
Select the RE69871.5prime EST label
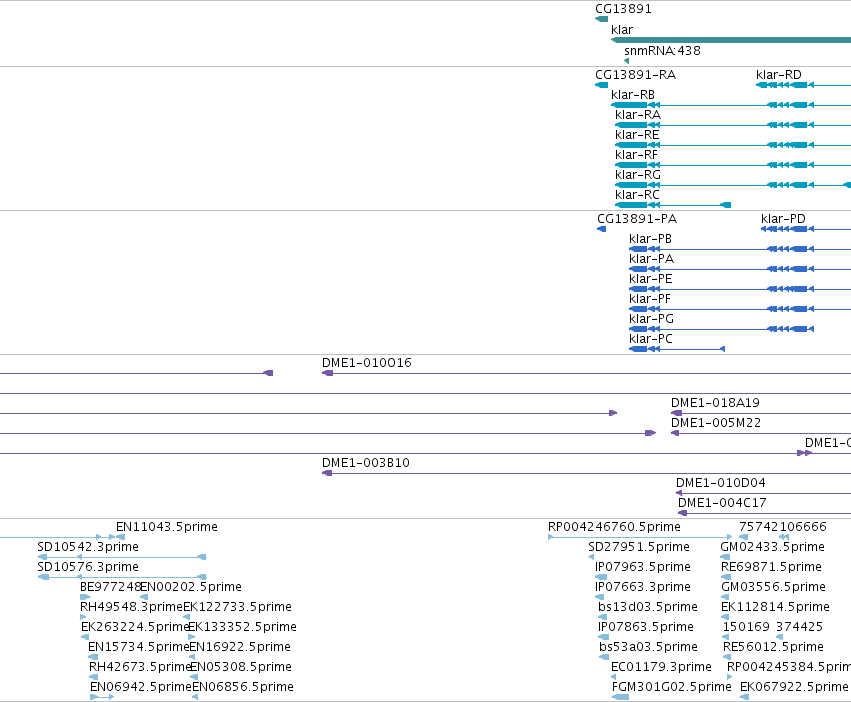[771, 567]
